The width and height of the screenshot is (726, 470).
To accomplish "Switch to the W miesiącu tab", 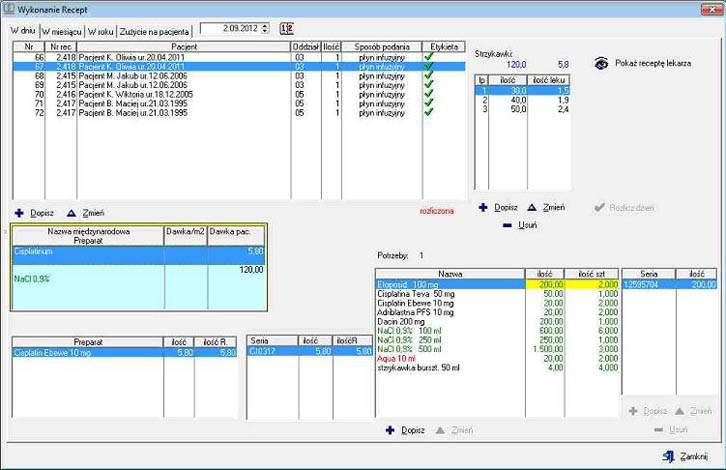I will (x=61, y=31).
